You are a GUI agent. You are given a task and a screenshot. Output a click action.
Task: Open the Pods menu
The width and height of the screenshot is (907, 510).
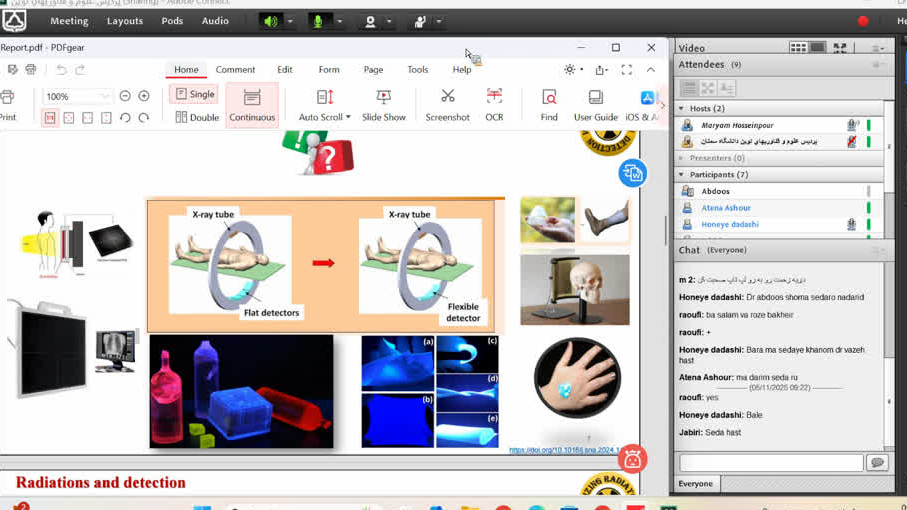pyautogui.click(x=172, y=21)
